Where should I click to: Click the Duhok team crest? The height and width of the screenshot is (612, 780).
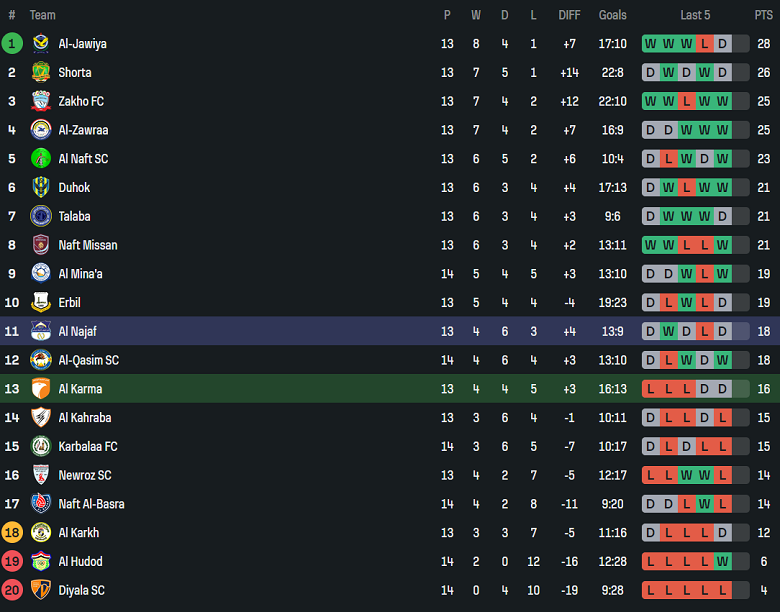tap(41, 187)
